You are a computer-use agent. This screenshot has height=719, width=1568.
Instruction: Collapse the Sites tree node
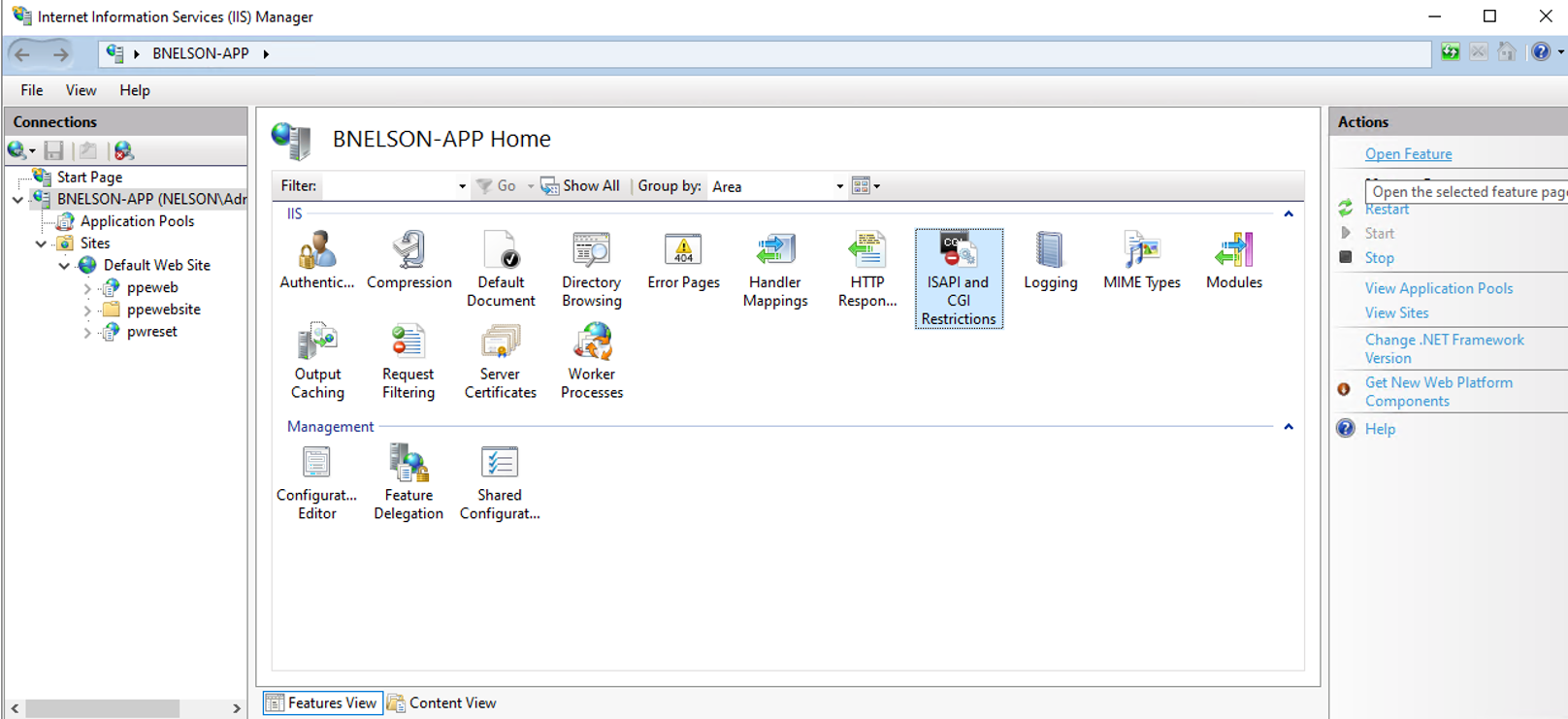click(x=41, y=244)
